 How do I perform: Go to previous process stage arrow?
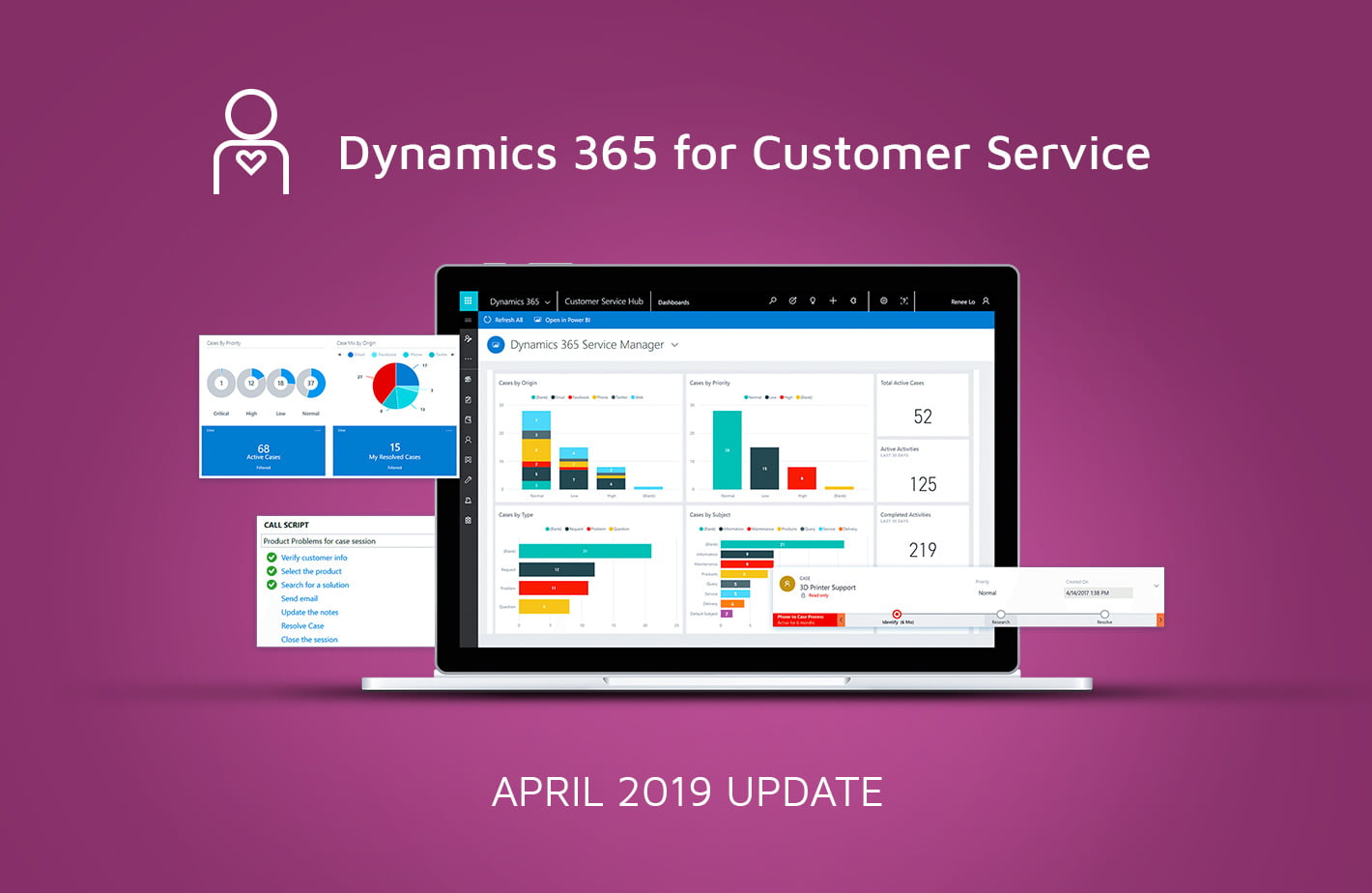tap(842, 619)
